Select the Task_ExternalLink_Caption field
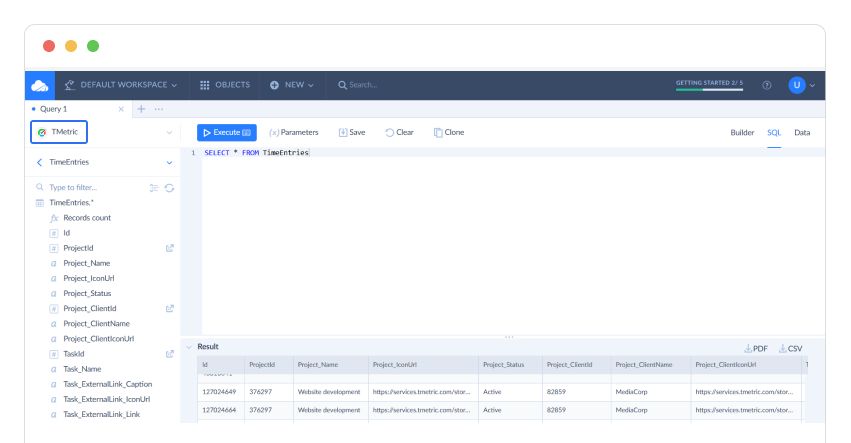 click(x=107, y=384)
